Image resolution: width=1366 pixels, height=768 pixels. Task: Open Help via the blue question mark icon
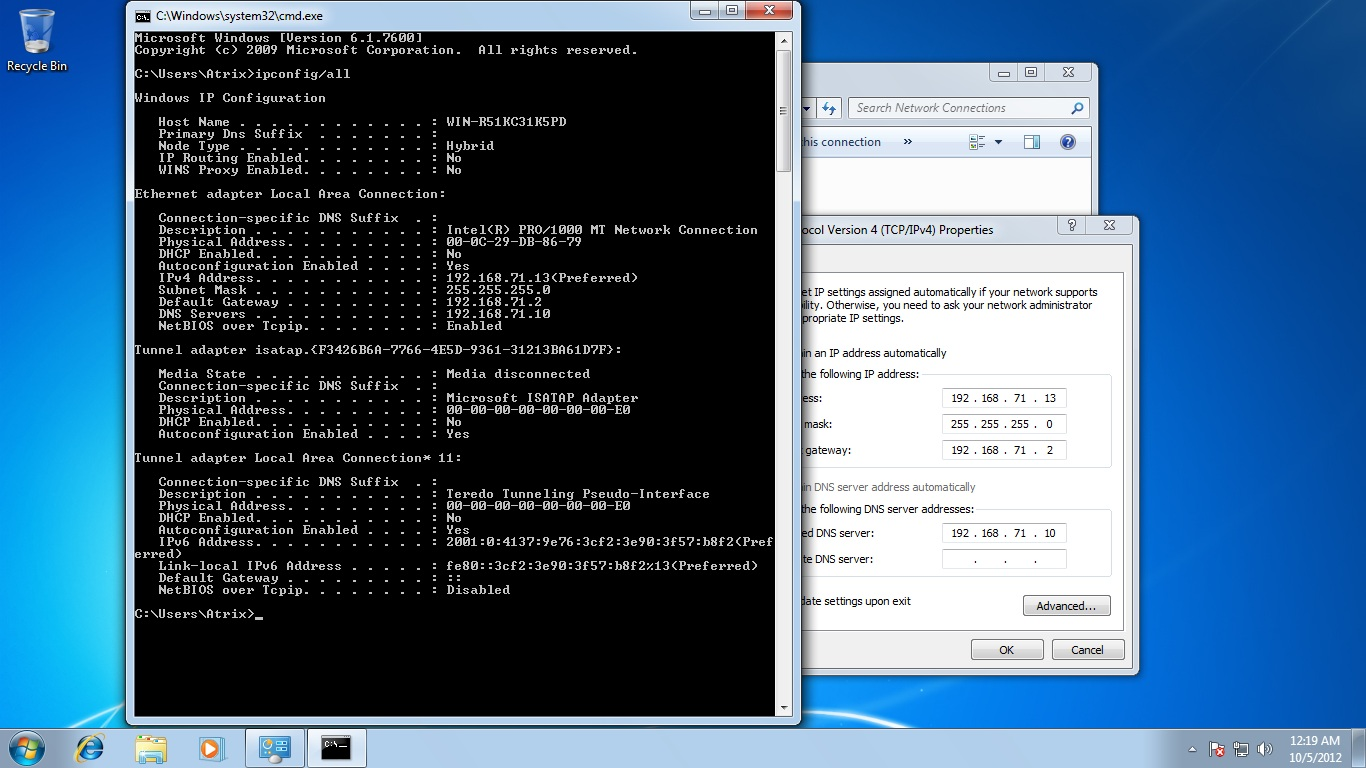[x=1067, y=141]
